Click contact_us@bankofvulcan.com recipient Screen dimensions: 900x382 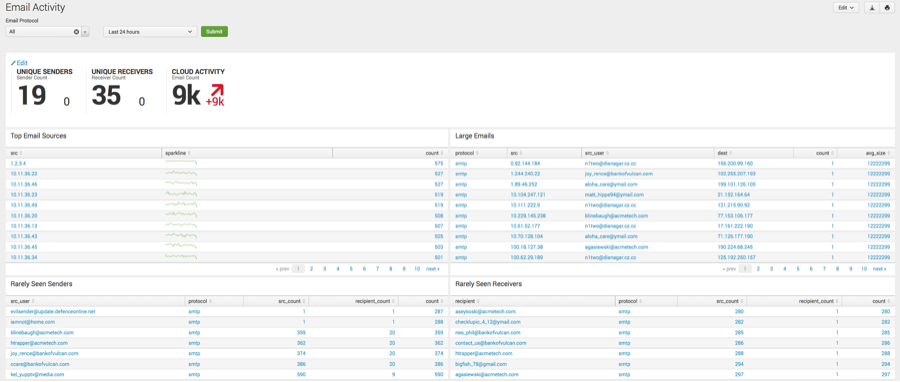pos(491,343)
